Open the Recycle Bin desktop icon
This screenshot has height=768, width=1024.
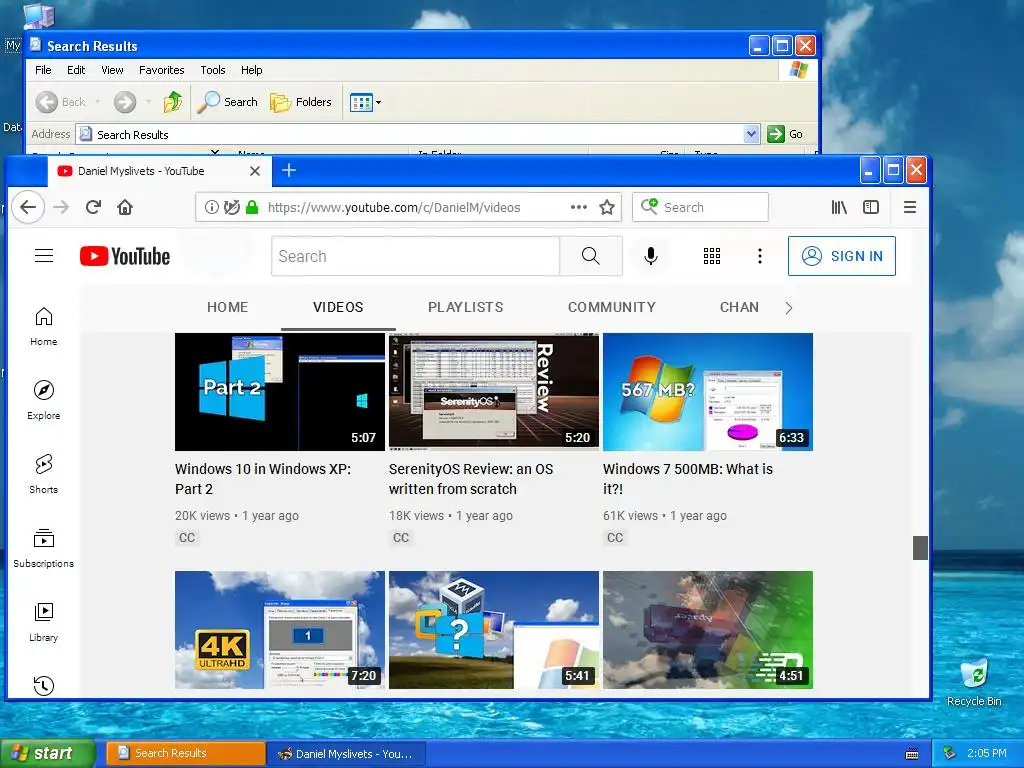pyautogui.click(x=974, y=682)
